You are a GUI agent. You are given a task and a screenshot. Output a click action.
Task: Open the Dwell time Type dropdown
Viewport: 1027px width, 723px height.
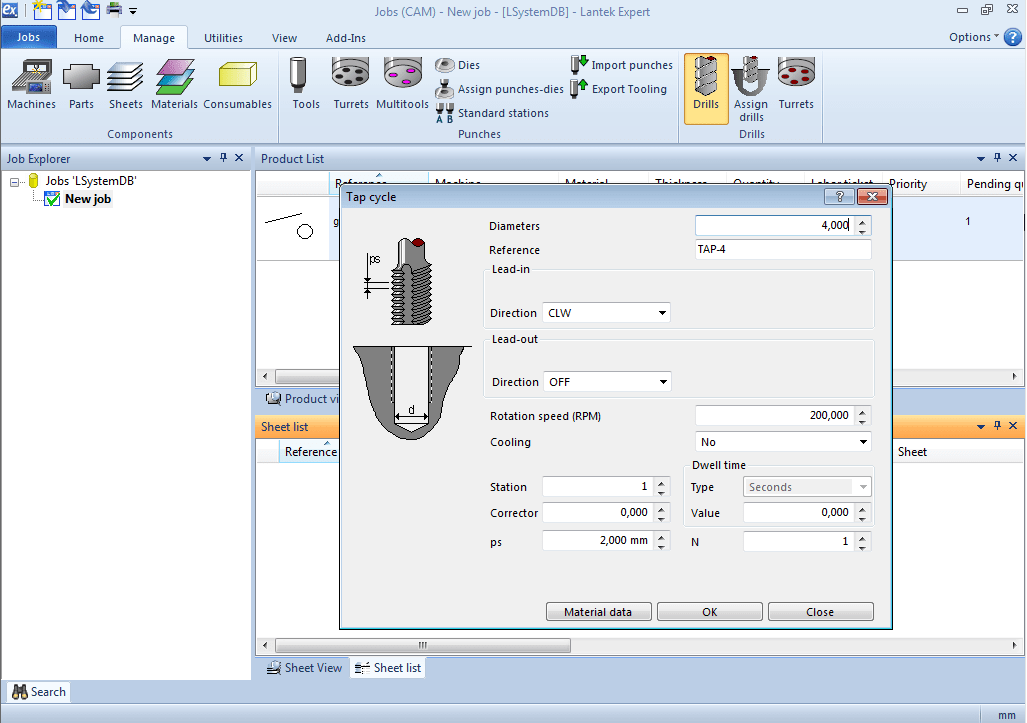click(x=863, y=487)
